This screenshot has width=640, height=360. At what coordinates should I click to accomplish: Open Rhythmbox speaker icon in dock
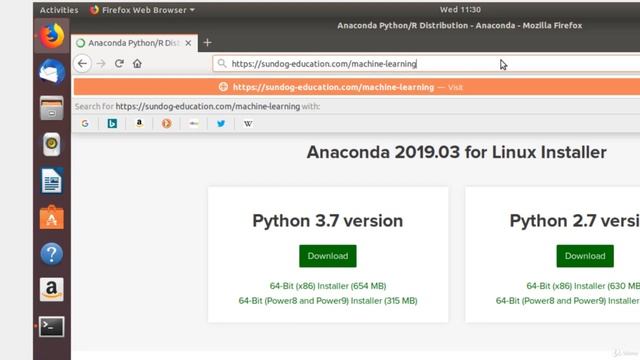pos(52,144)
